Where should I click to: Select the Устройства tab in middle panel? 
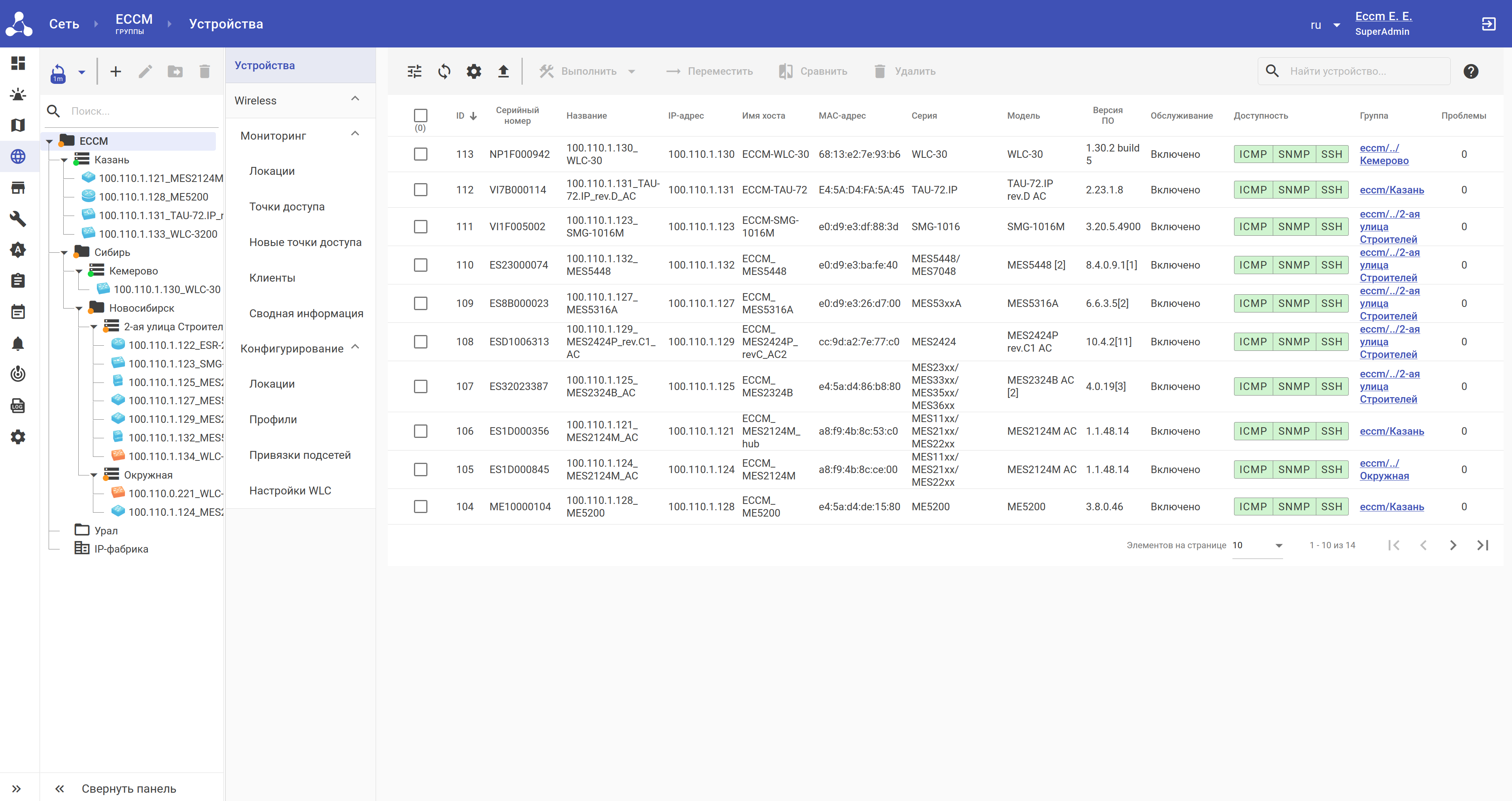coord(265,65)
